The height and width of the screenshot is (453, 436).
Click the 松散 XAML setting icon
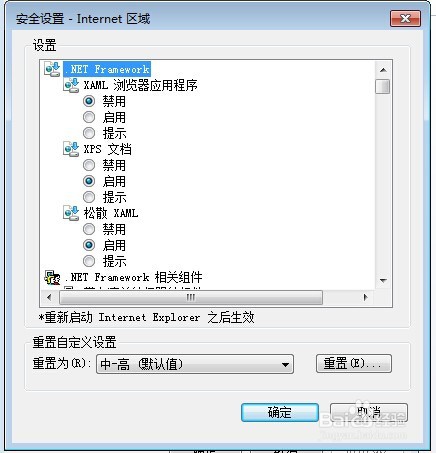coord(71,213)
